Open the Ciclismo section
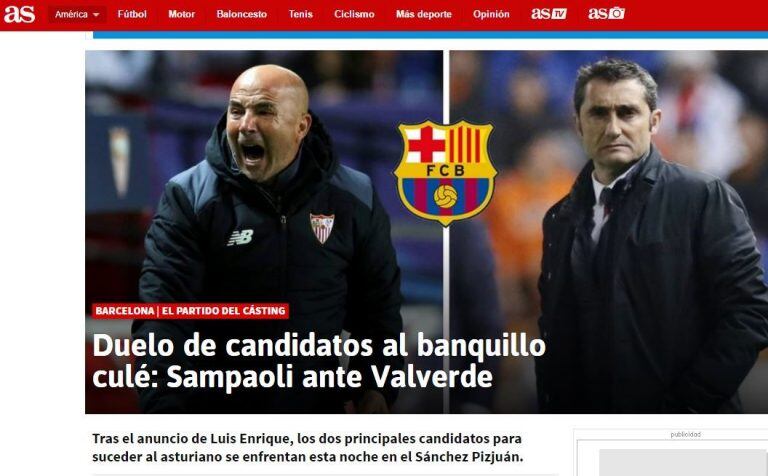This screenshot has height=476, width=768. (x=354, y=14)
